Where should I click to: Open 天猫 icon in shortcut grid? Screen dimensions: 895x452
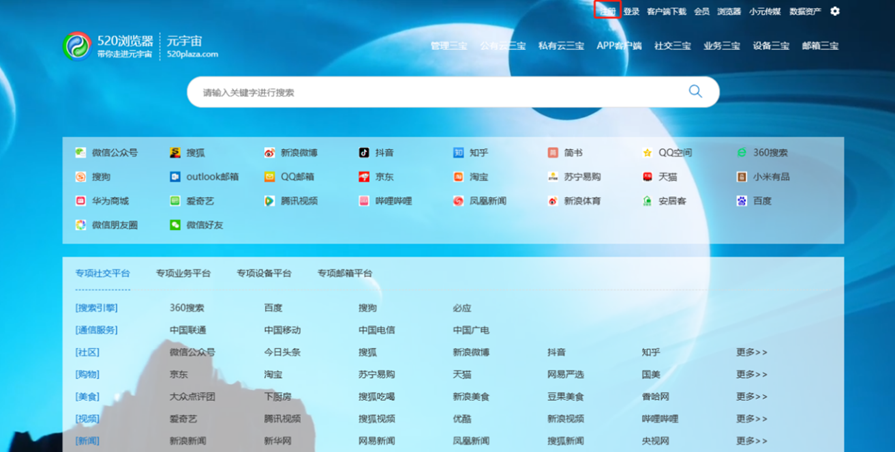(x=647, y=177)
